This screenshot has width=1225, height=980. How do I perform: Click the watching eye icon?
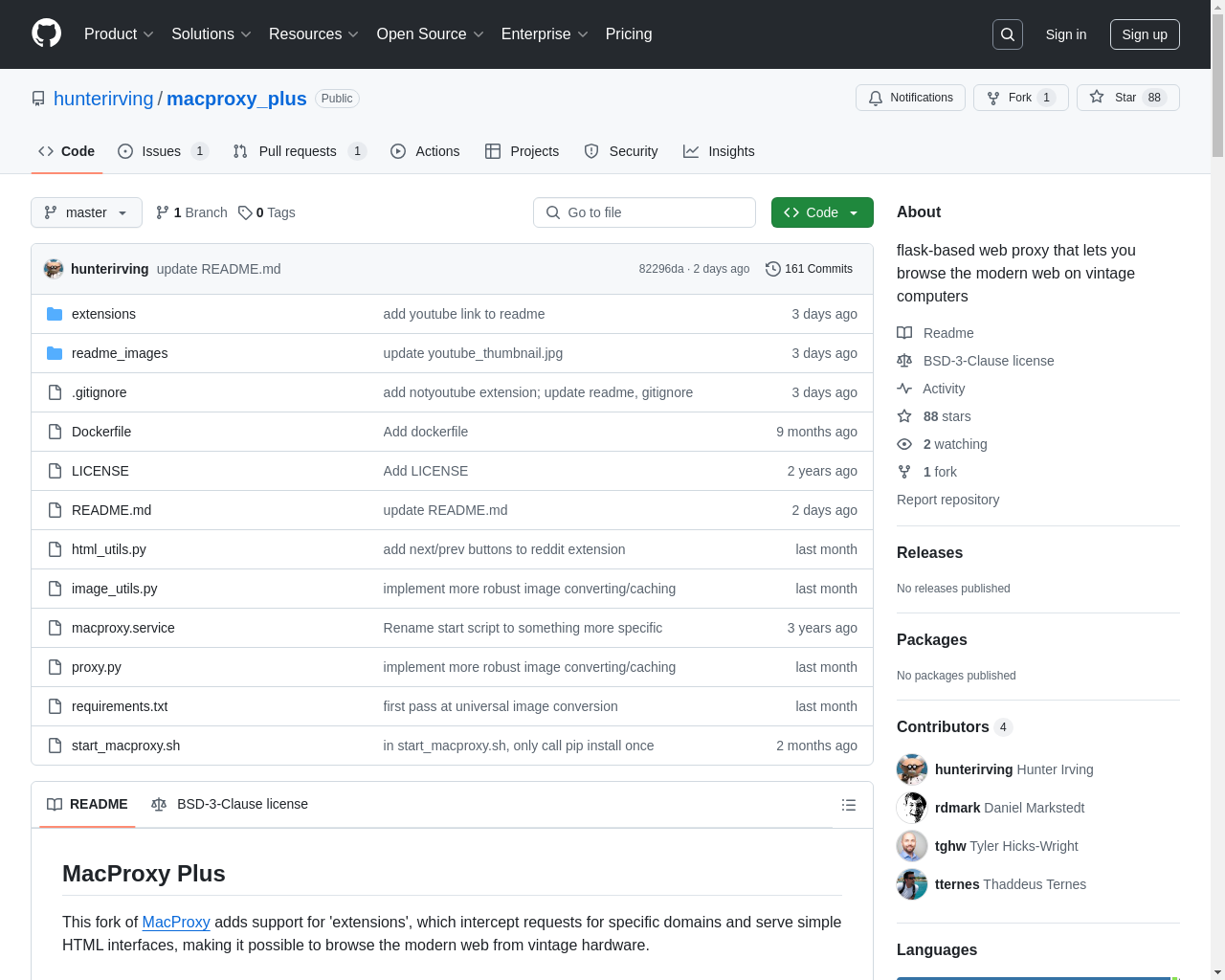[904, 444]
